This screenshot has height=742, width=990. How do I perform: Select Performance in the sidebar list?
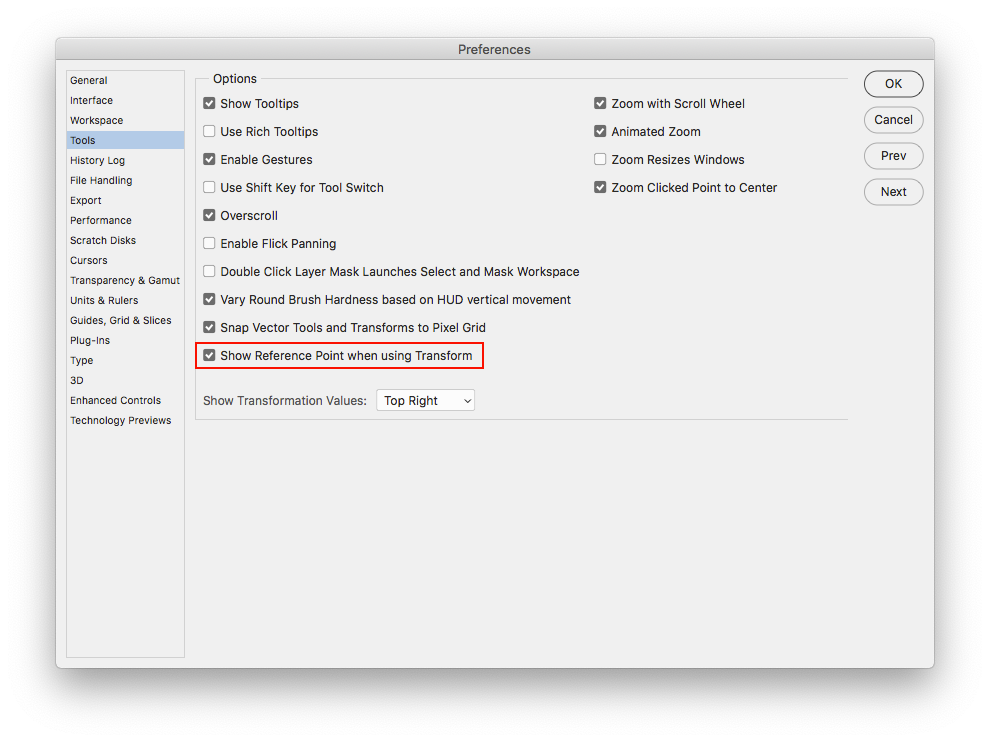[101, 221]
